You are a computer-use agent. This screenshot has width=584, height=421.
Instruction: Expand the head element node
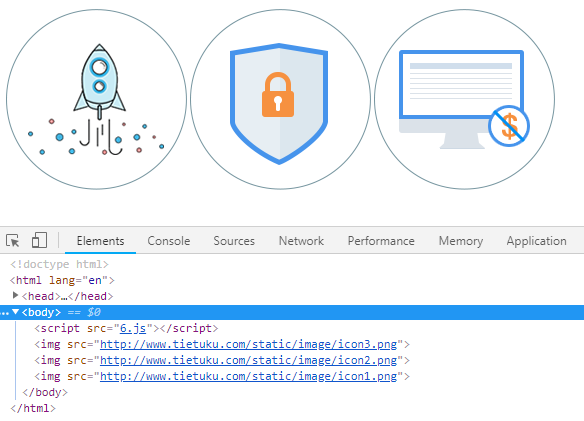15,295
